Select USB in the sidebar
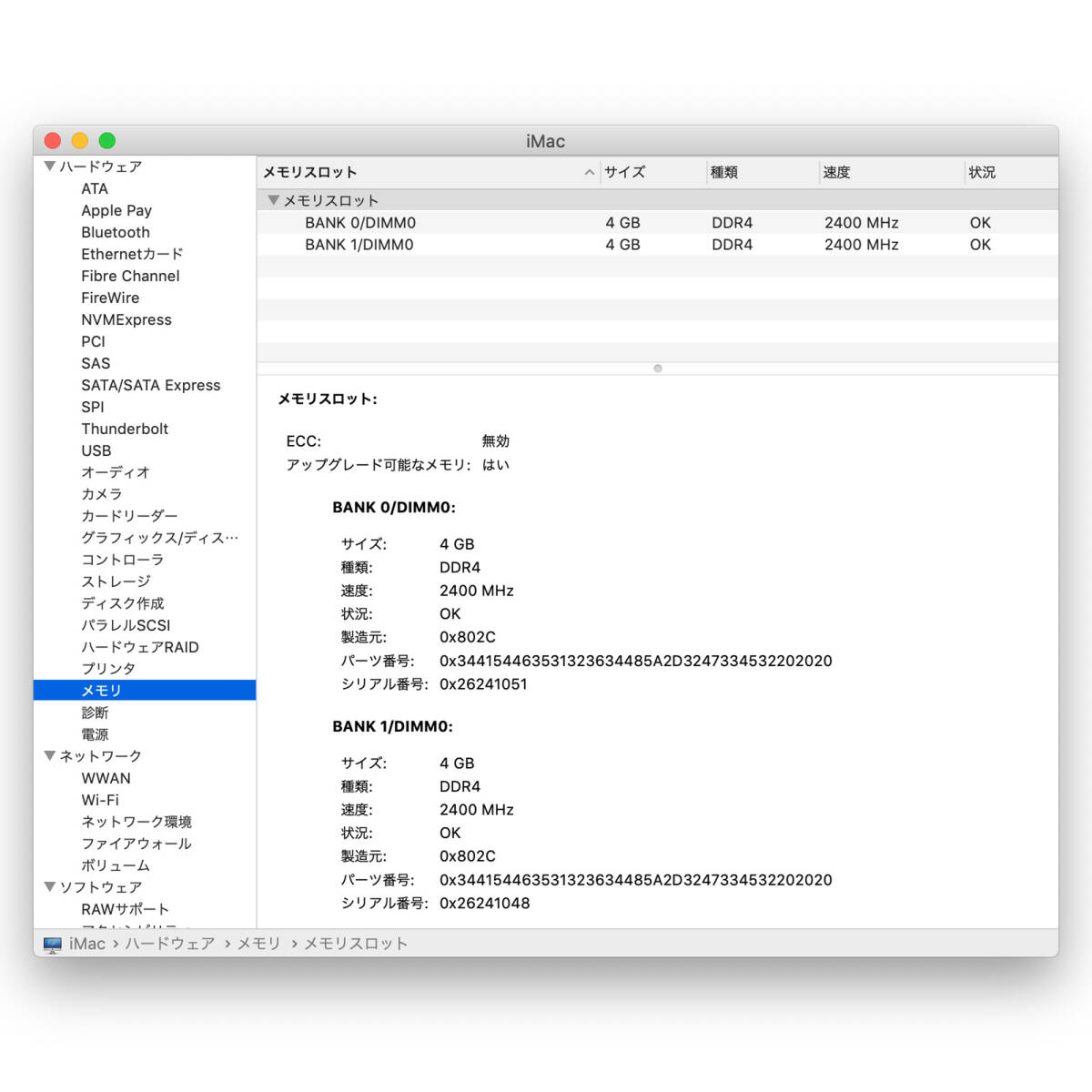 tap(96, 450)
